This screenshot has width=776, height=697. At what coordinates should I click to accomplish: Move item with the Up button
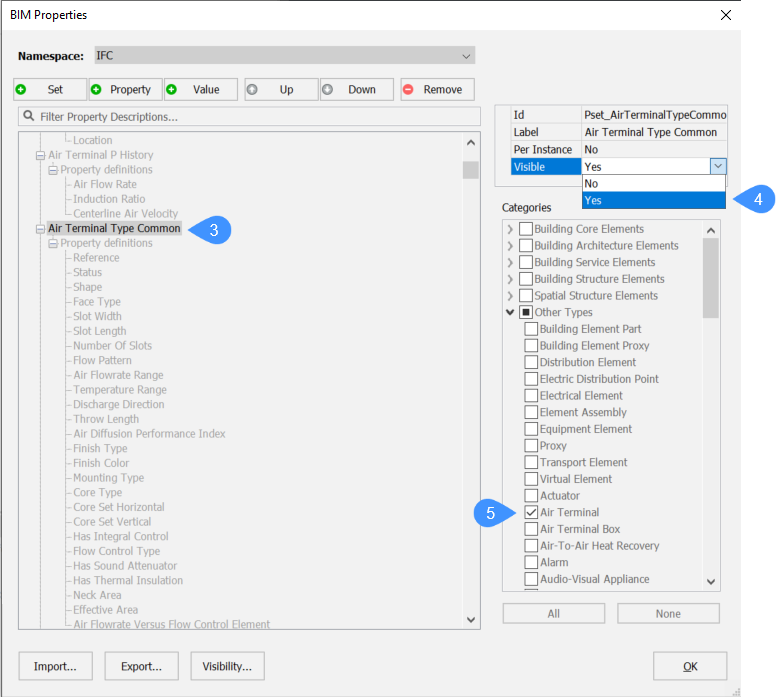278,89
